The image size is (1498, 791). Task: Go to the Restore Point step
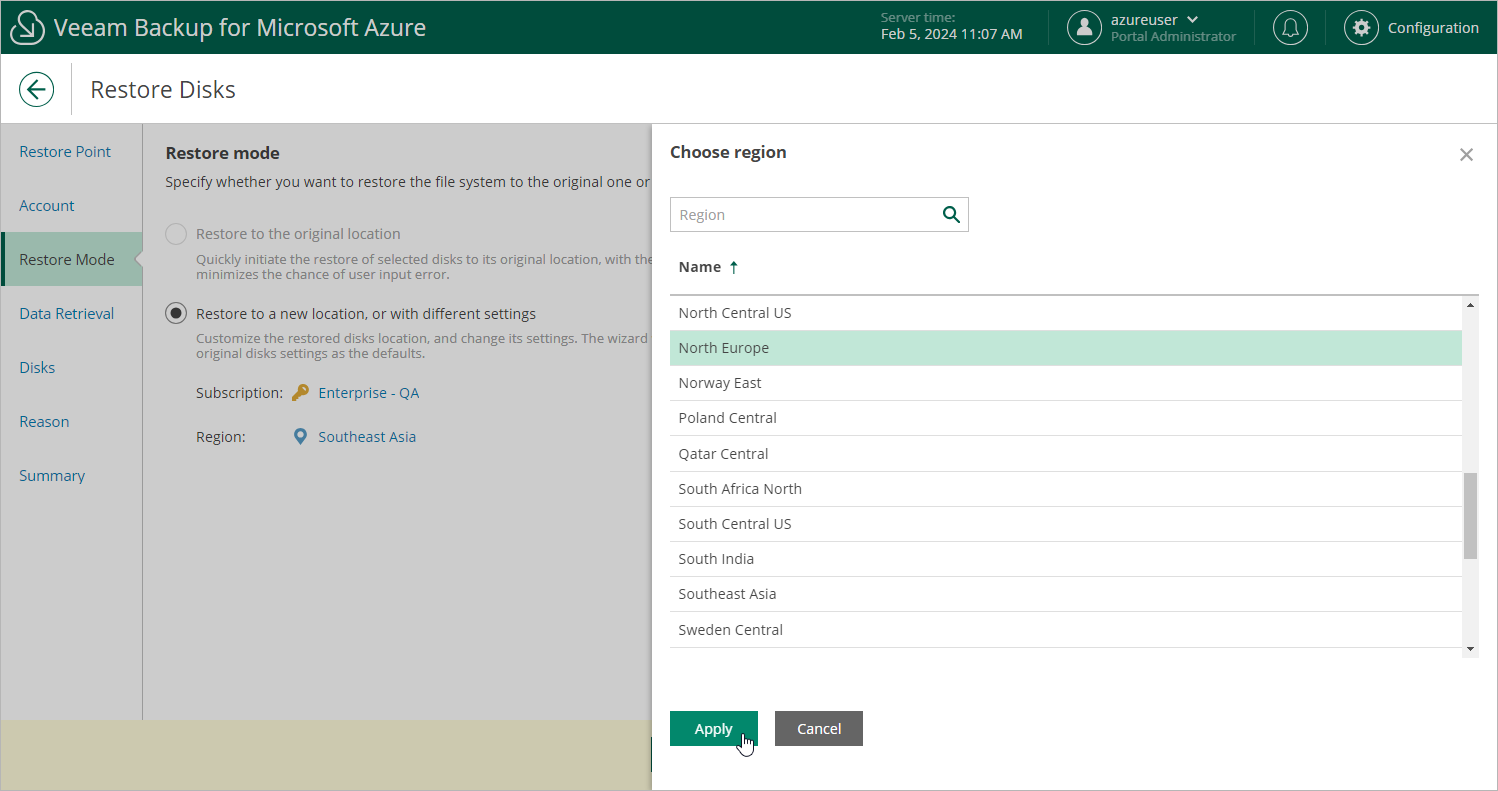click(x=65, y=152)
